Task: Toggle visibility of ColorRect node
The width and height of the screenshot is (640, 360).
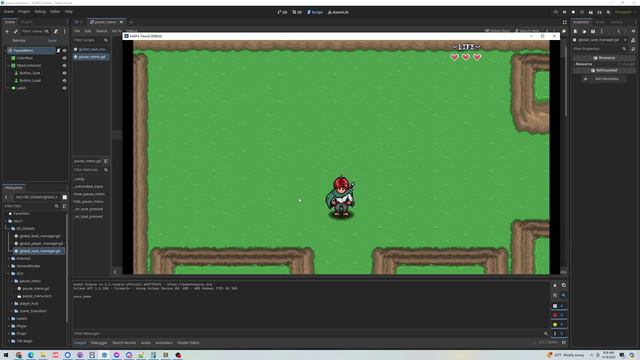Action: point(64,58)
